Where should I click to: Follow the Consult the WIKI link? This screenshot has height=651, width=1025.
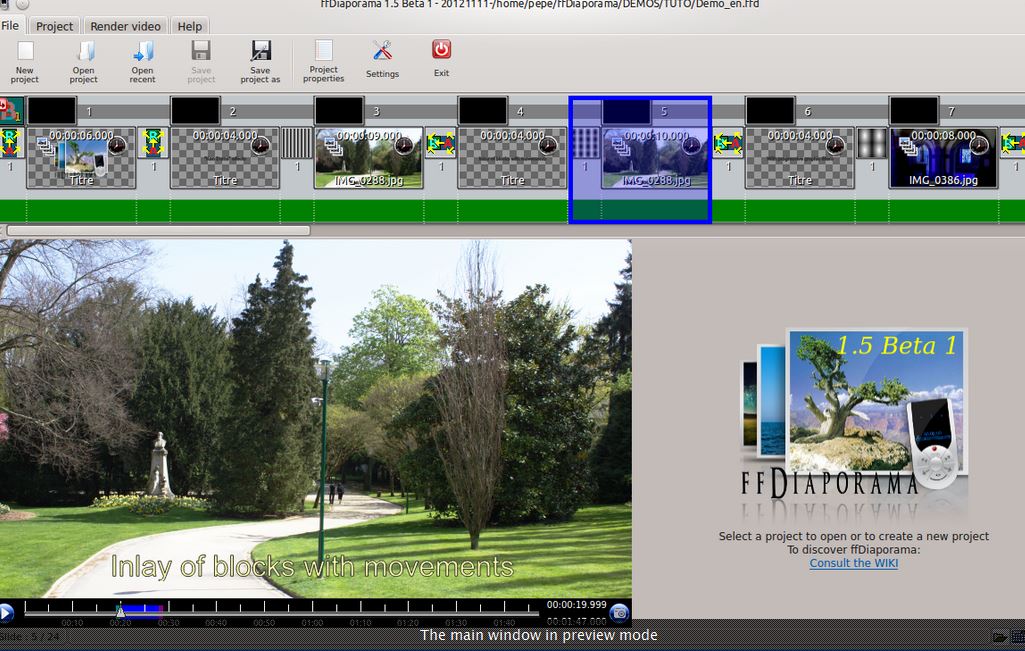[x=854, y=563]
